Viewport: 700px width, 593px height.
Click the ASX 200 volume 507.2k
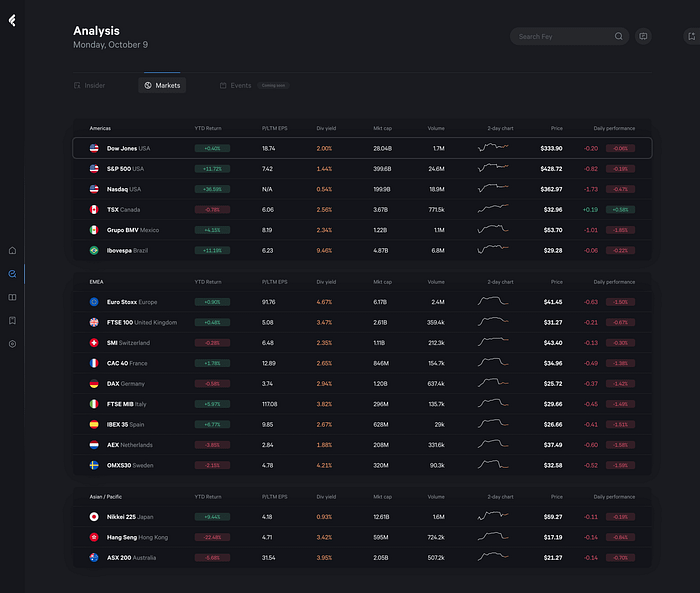pyautogui.click(x=436, y=558)
